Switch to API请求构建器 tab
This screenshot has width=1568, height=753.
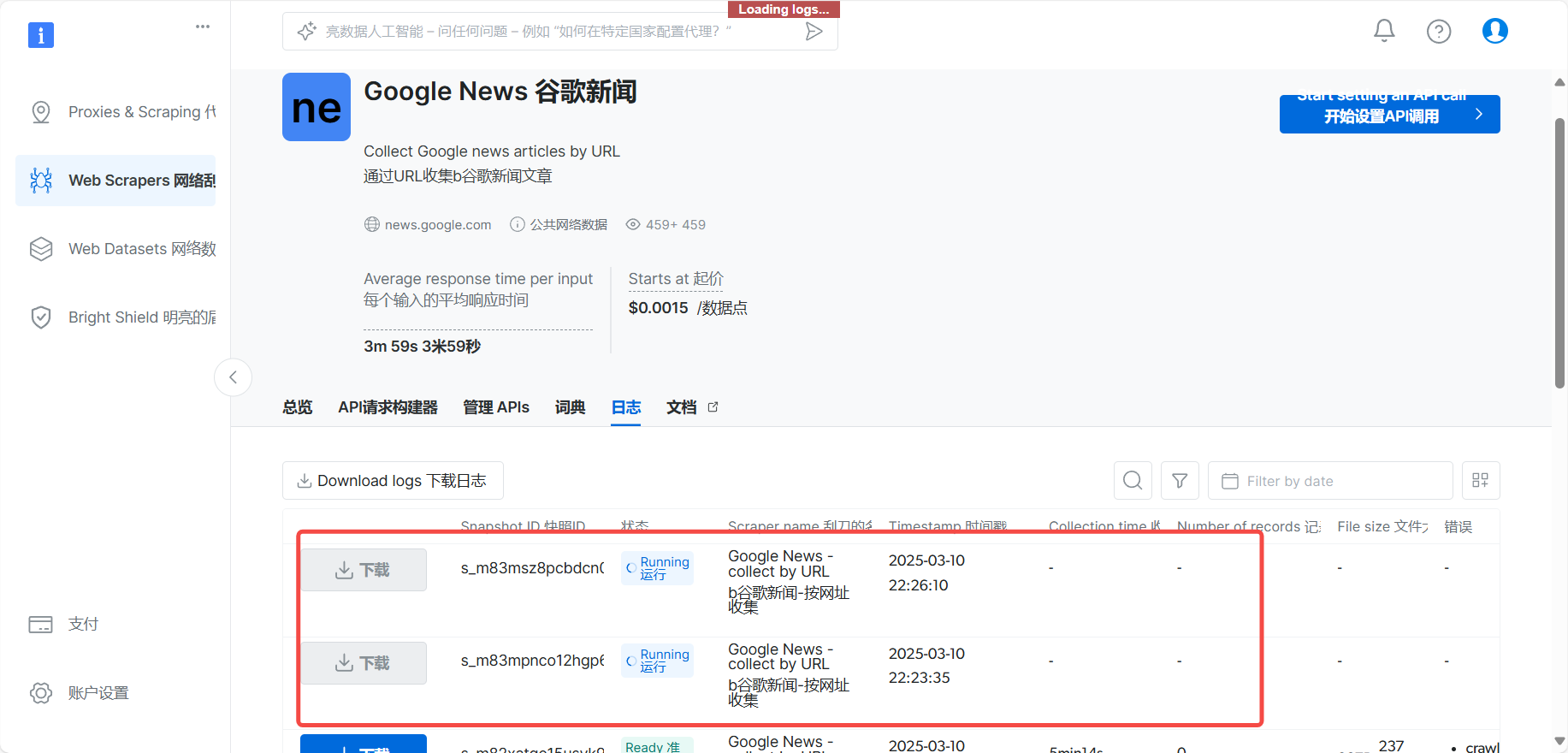click(x=388, y=407)
